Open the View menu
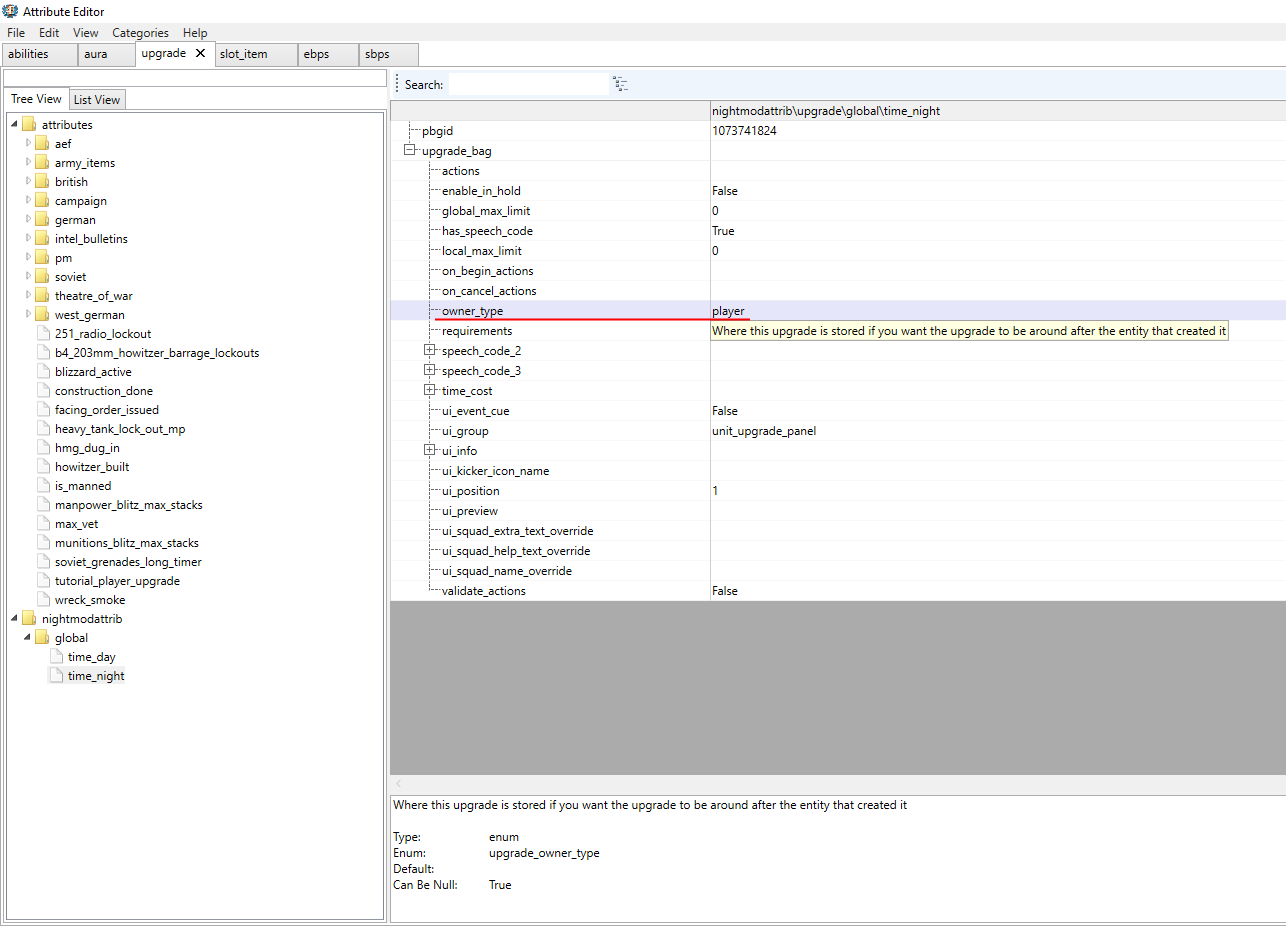 pyautogui.click(x=86, y=33)
